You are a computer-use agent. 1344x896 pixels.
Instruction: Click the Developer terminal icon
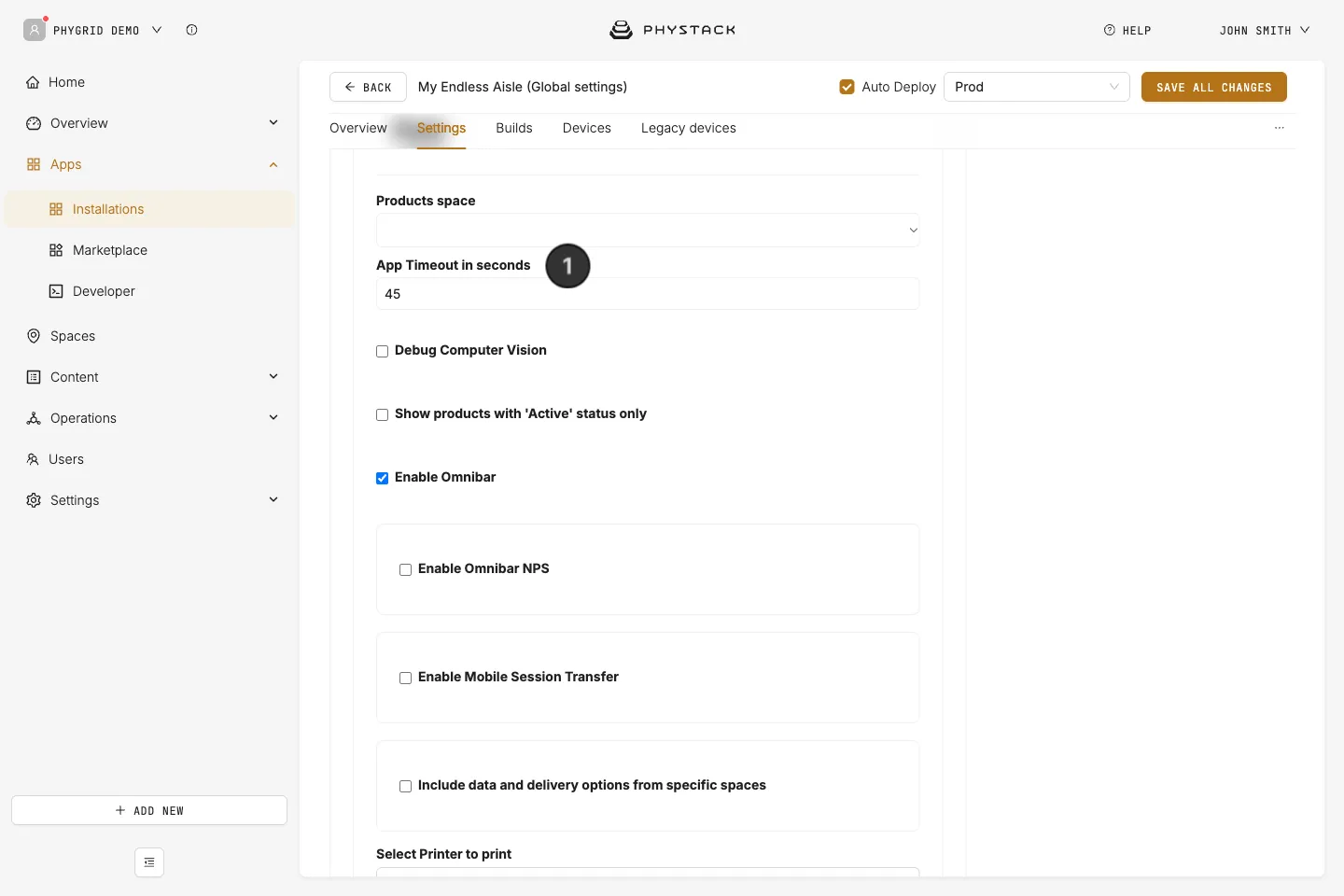56,291
